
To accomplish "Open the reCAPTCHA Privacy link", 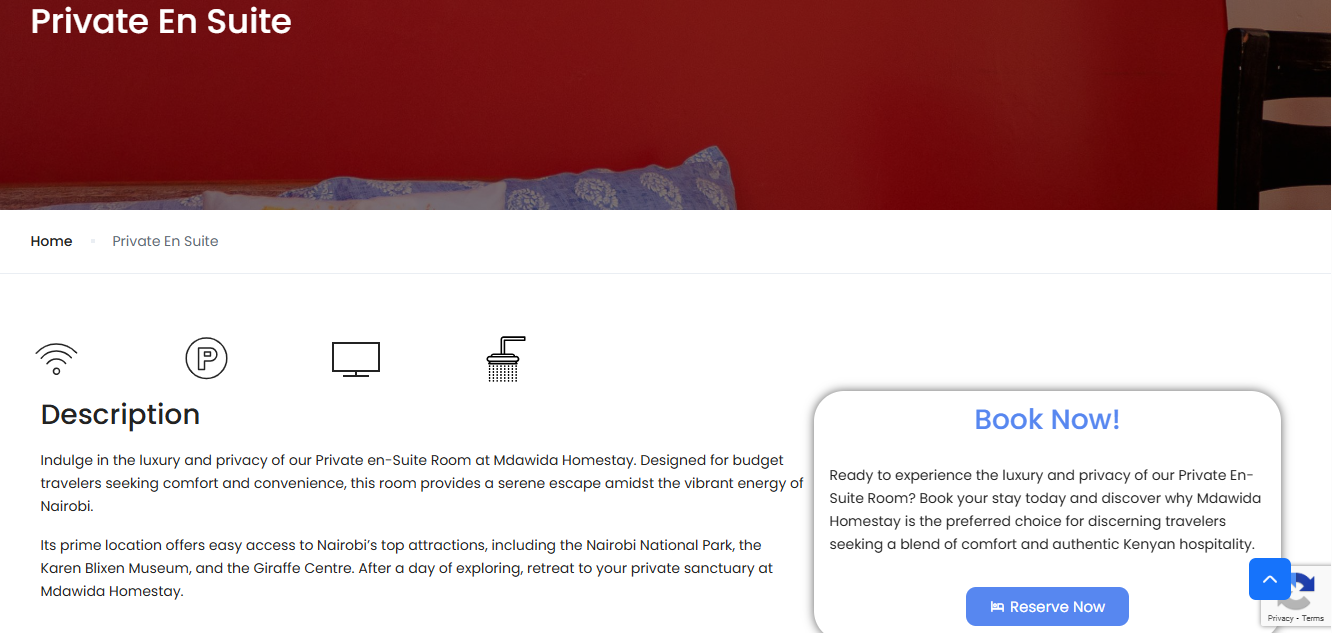I will [x=1280, y=619].
